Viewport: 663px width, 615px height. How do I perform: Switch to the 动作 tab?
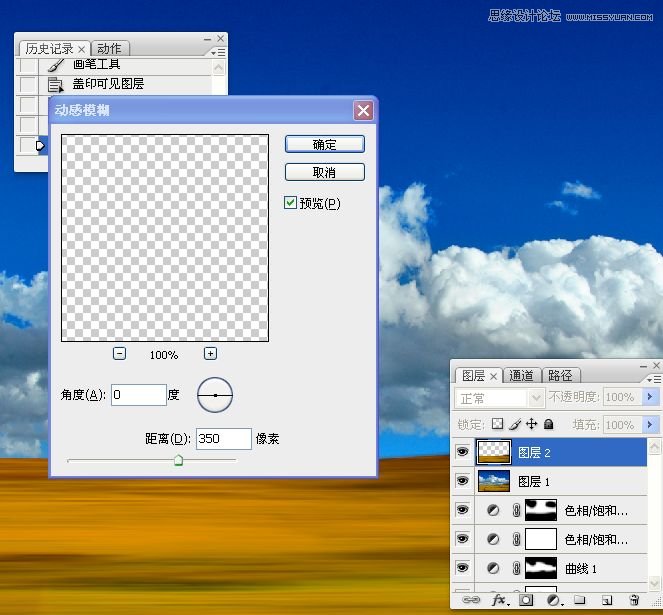pos(110,49)
